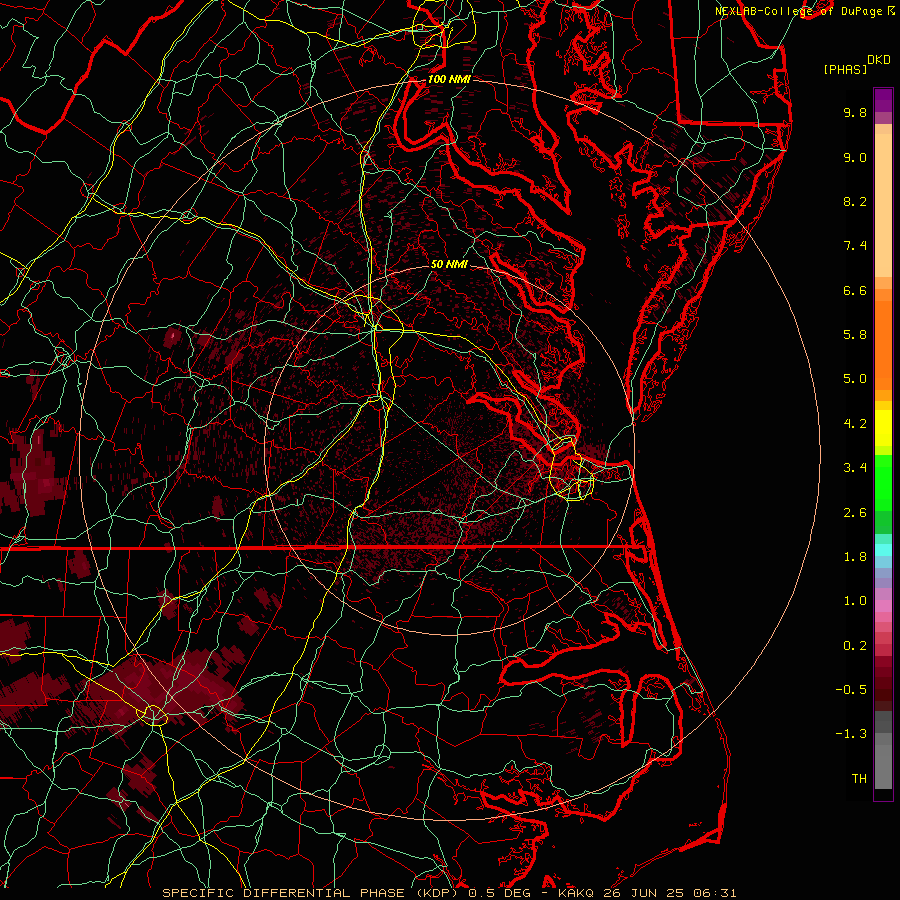Select the 6.6 scale value
The height and width of the screenshot is (900, 900).
(855, 290)
